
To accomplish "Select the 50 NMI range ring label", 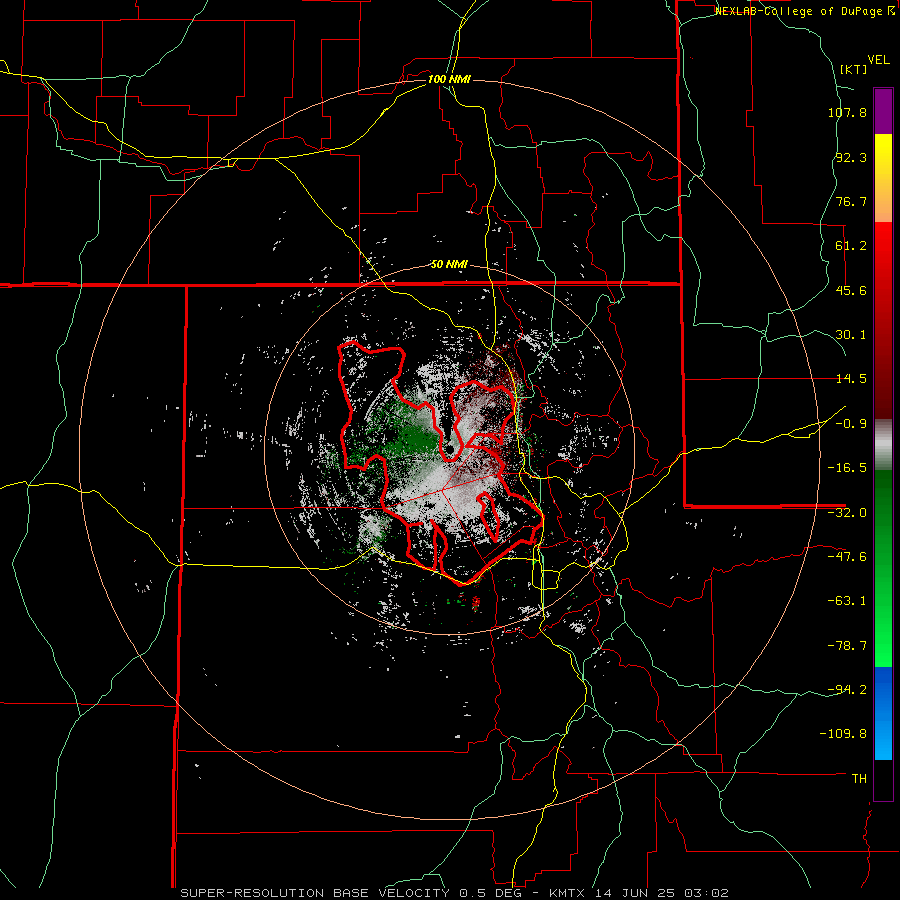I will (449, 264).
